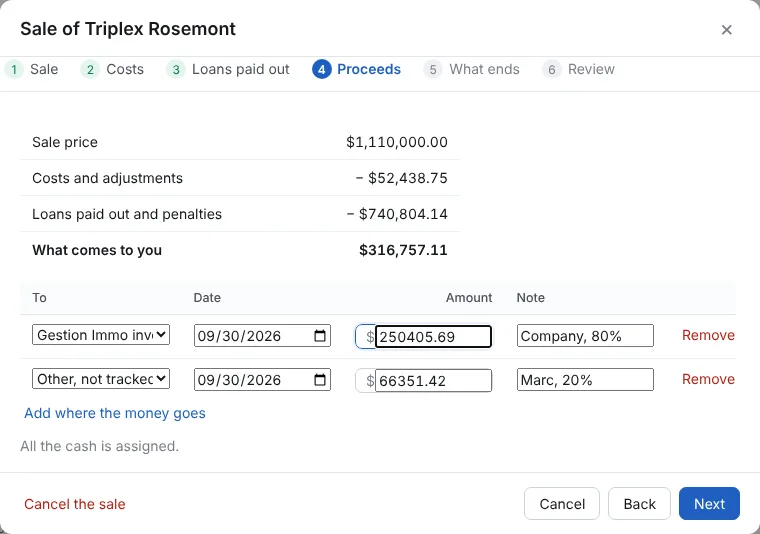Select the $1,110,000.00 sale price value
Screen dimensions: 760x534
[397, 142]
